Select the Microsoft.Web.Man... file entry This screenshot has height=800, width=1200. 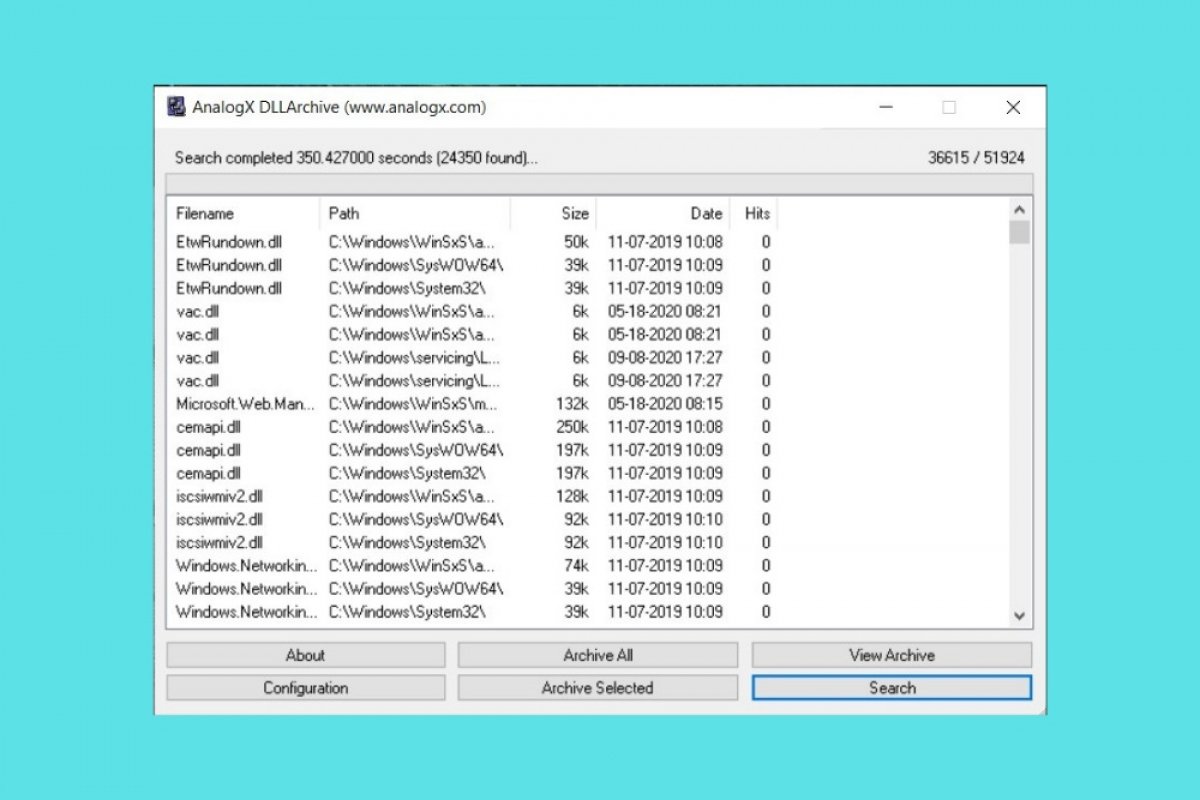245,404
